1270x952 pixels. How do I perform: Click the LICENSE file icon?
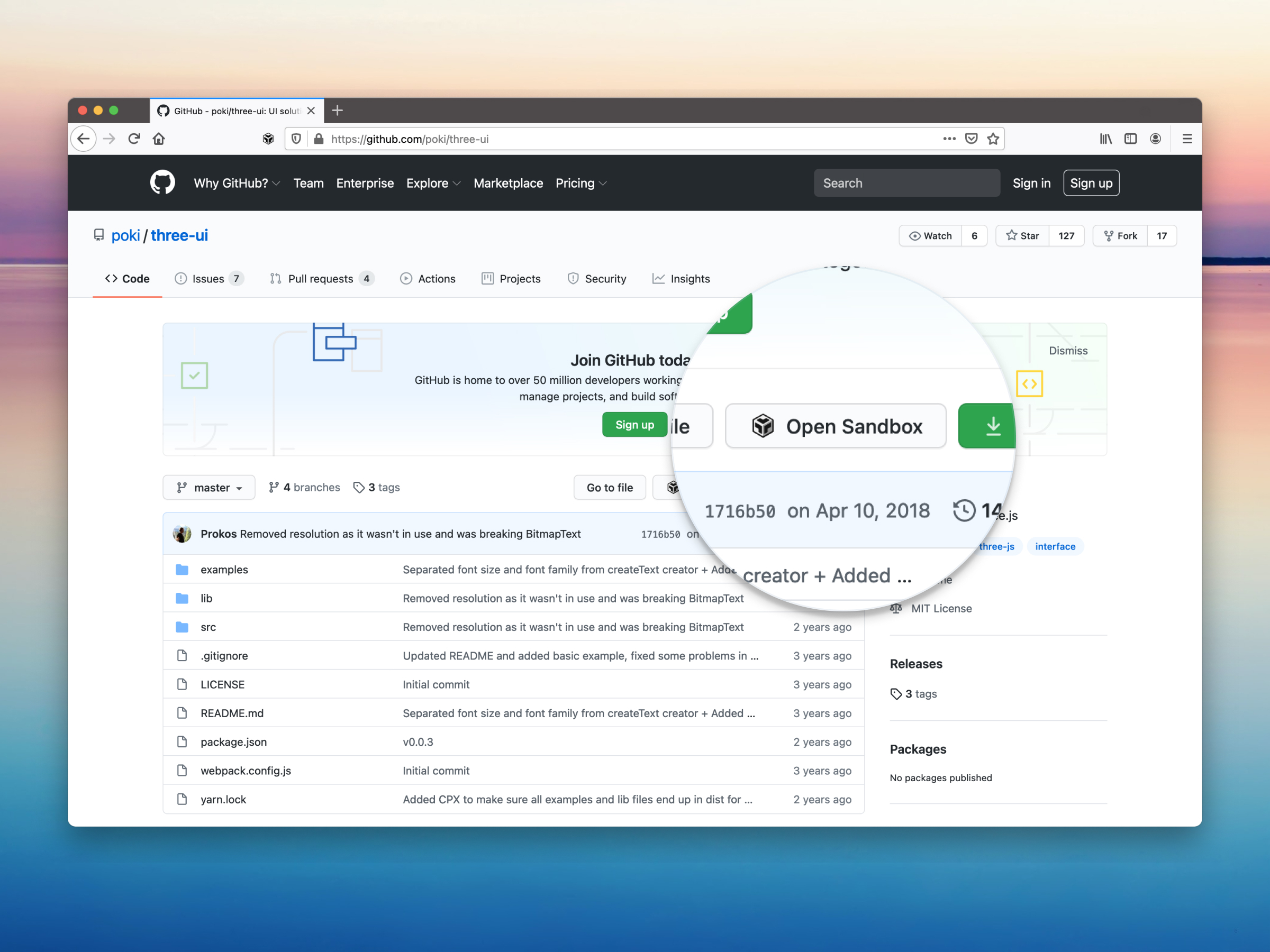tap(182, 684)
